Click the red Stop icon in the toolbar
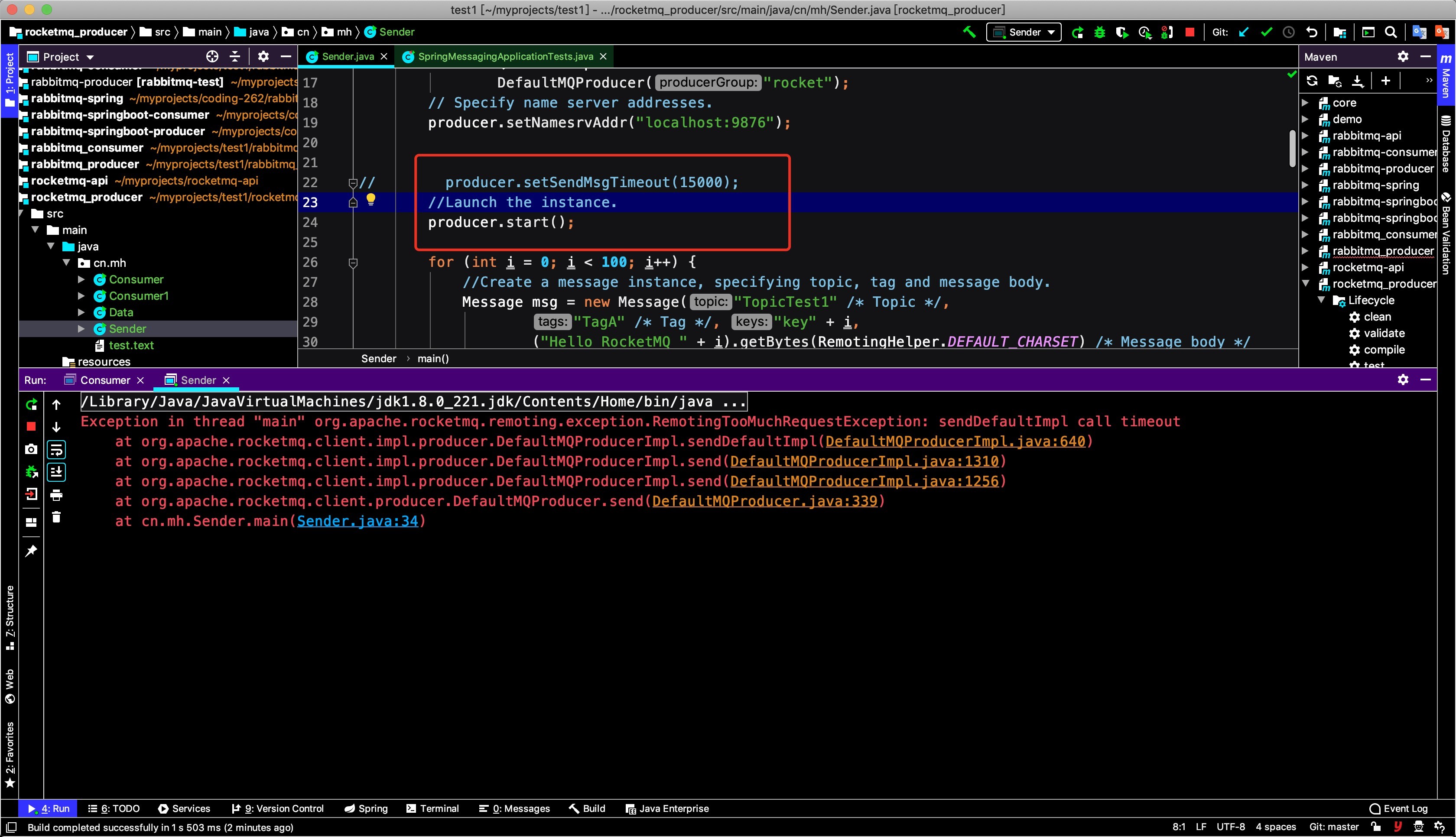 (1189, 32)
